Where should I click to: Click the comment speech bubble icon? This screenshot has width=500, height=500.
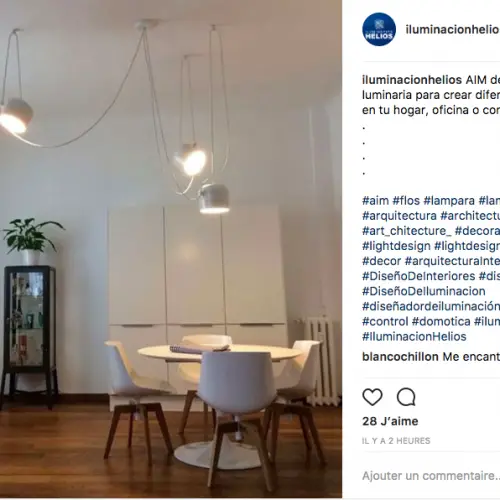pyautogui.click(x=406, y=397)
